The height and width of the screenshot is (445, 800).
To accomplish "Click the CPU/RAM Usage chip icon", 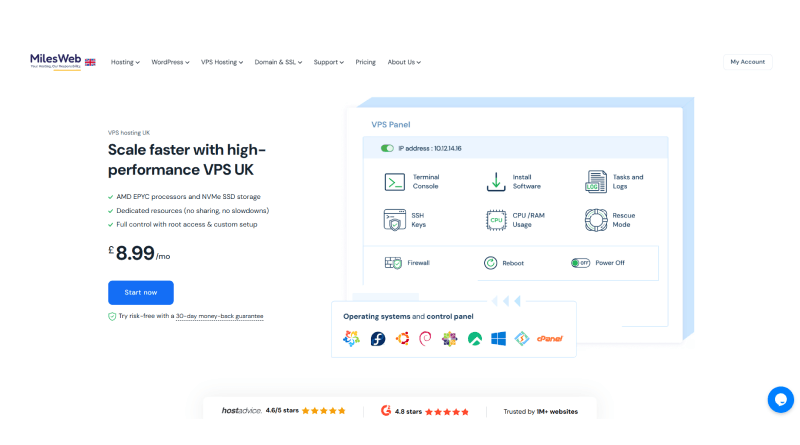I will [496, 220].
